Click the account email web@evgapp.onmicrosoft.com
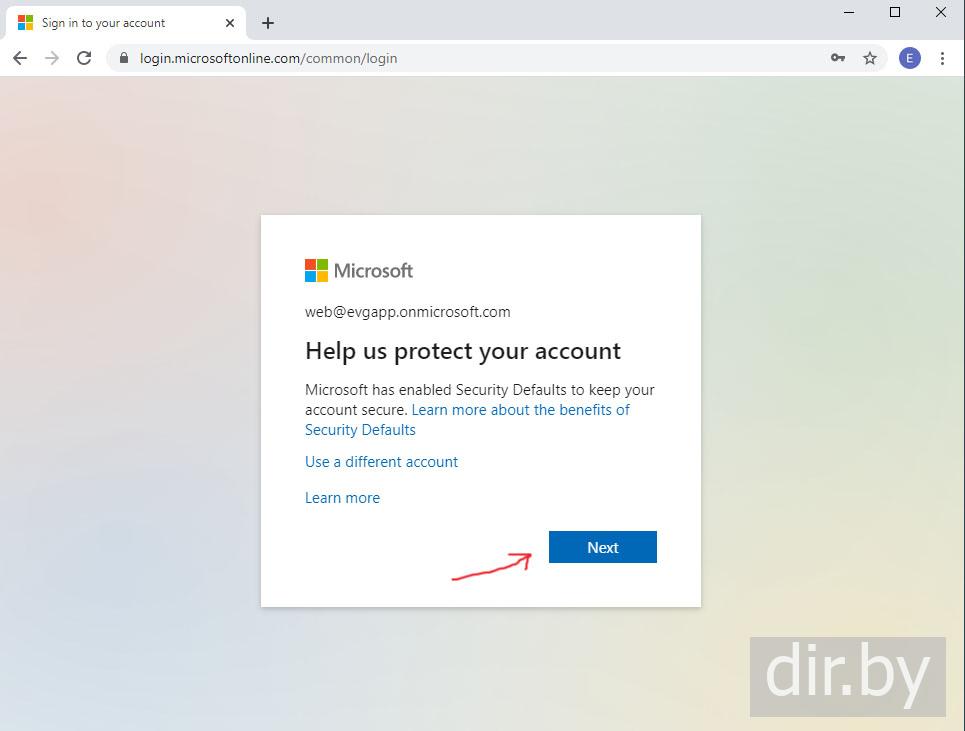This screenshot has height=731, width=965. (407, 312)
